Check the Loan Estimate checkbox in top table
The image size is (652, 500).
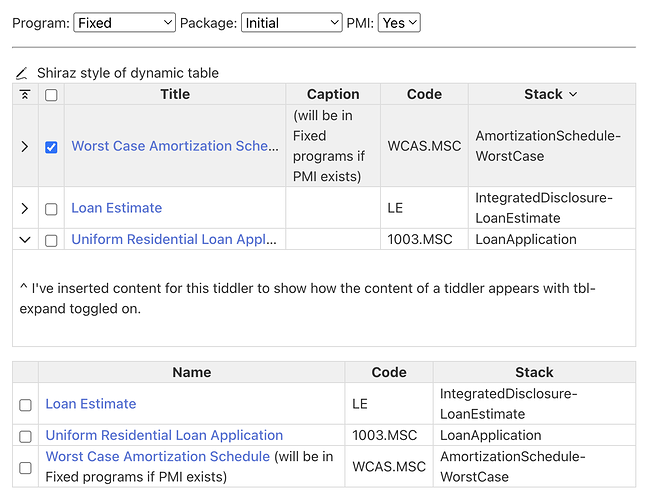tap(51, 209)
